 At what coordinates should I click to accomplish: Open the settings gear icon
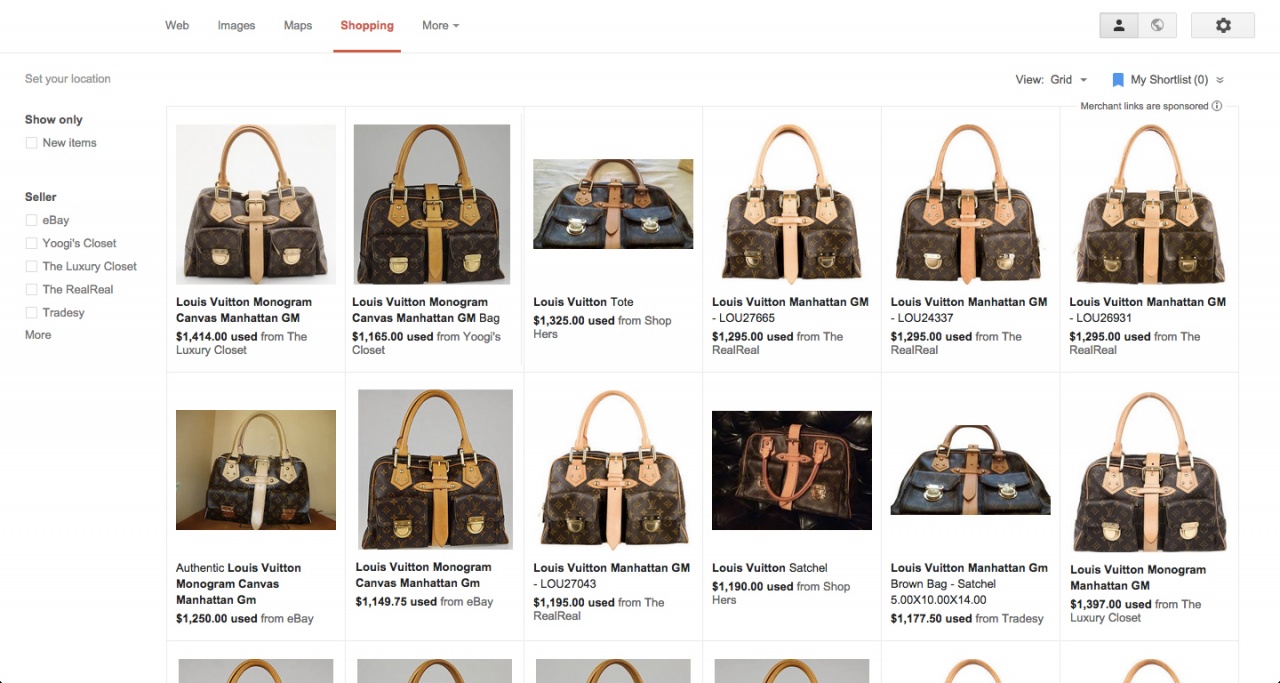(1223, 26)
